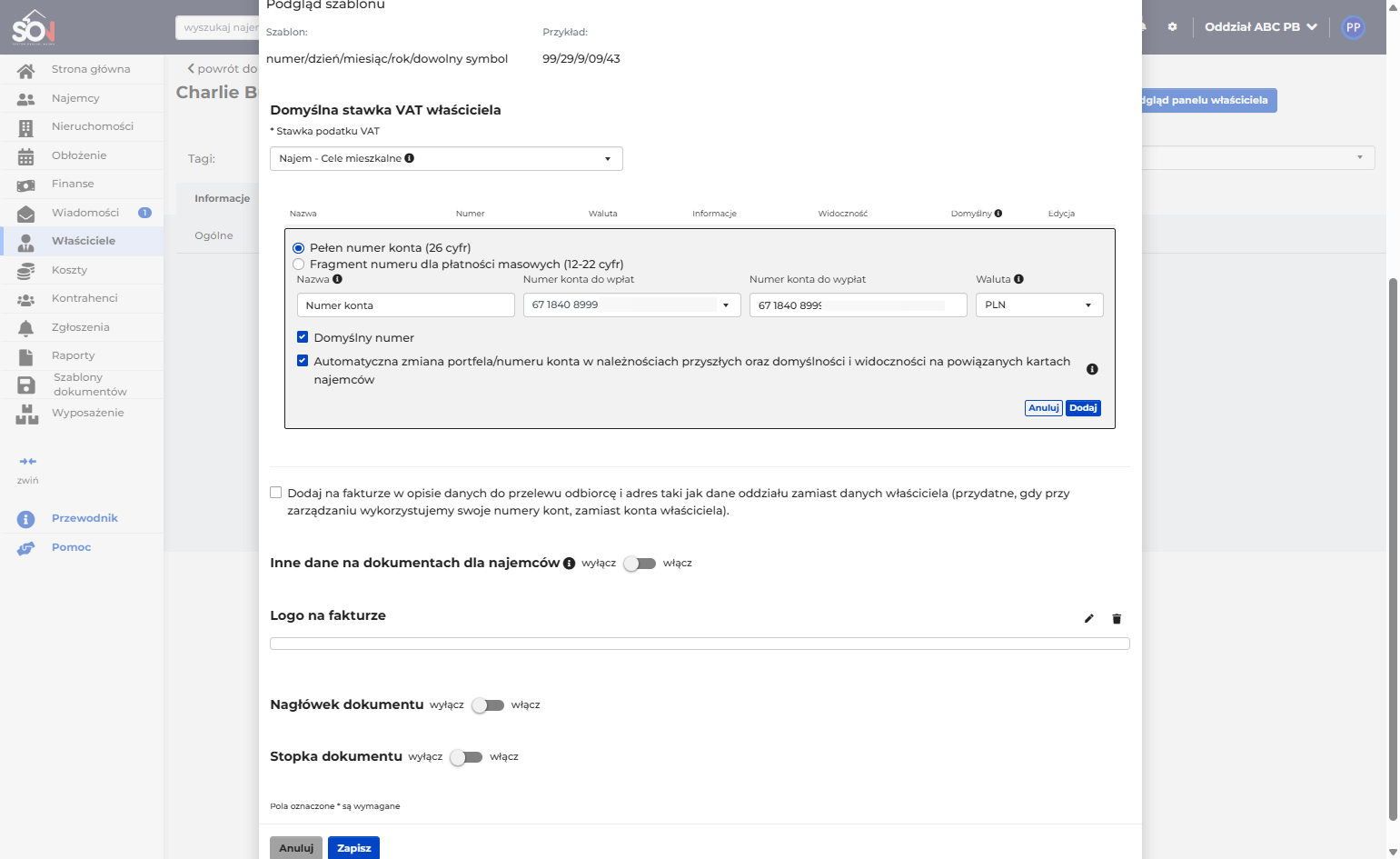Click the Najemcy people icon in sidebar
Viewport: 1400px width, 859px height.
[x=25, y=99]
